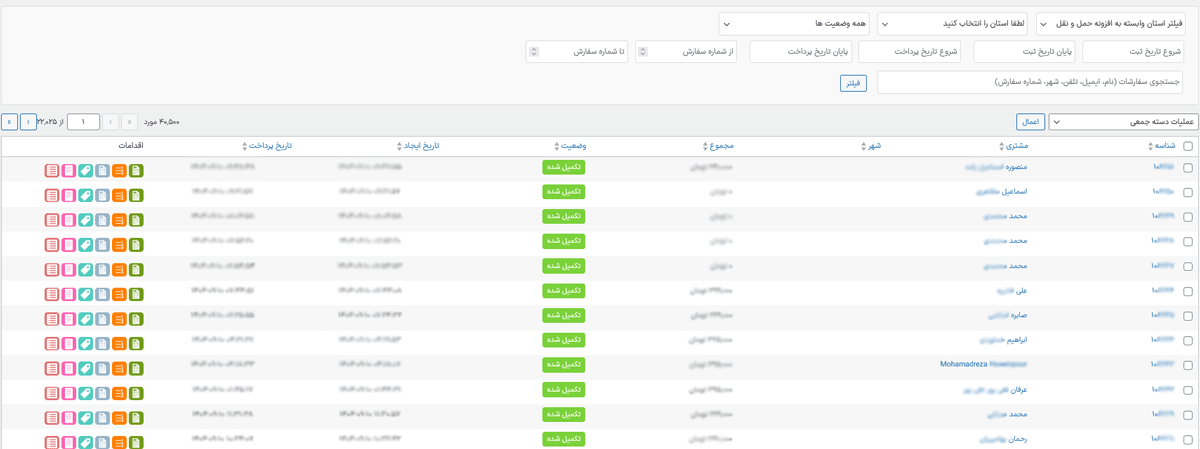
Task: Sort orders by تاریخ ایجاد column header
Action: 420,146
